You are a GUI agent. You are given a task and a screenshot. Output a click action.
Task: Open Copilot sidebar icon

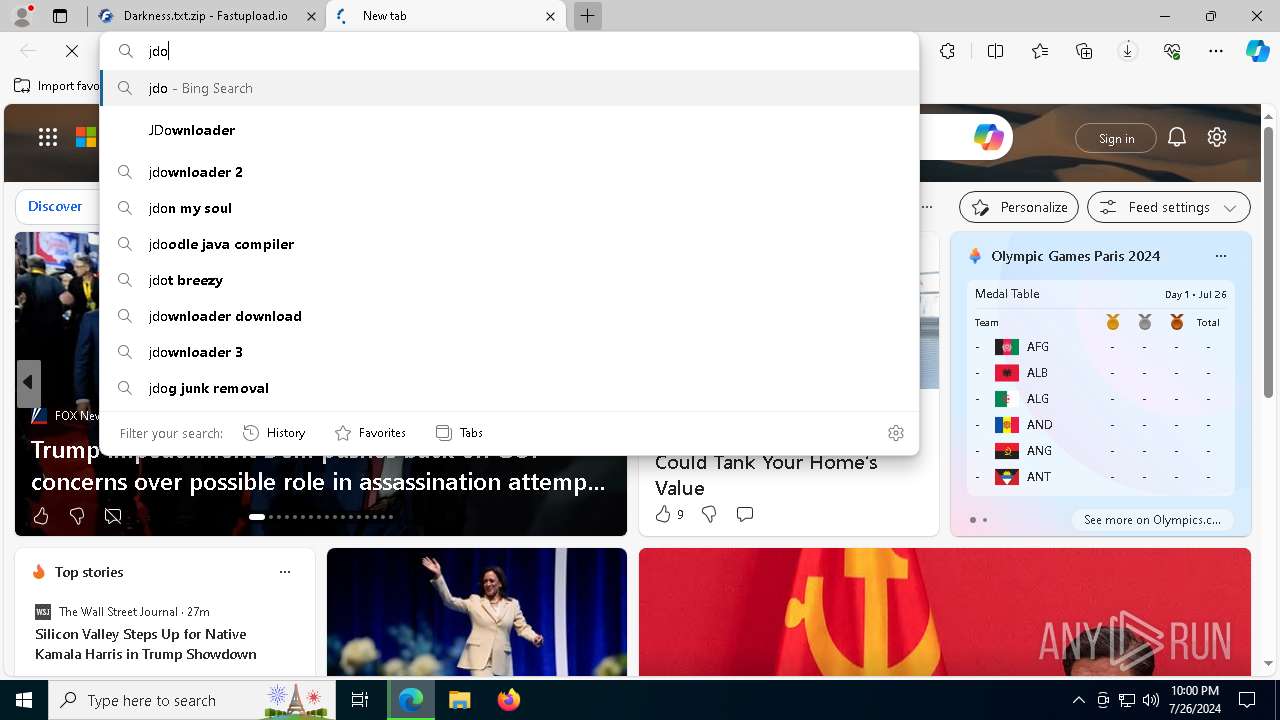pos(1257,51)
